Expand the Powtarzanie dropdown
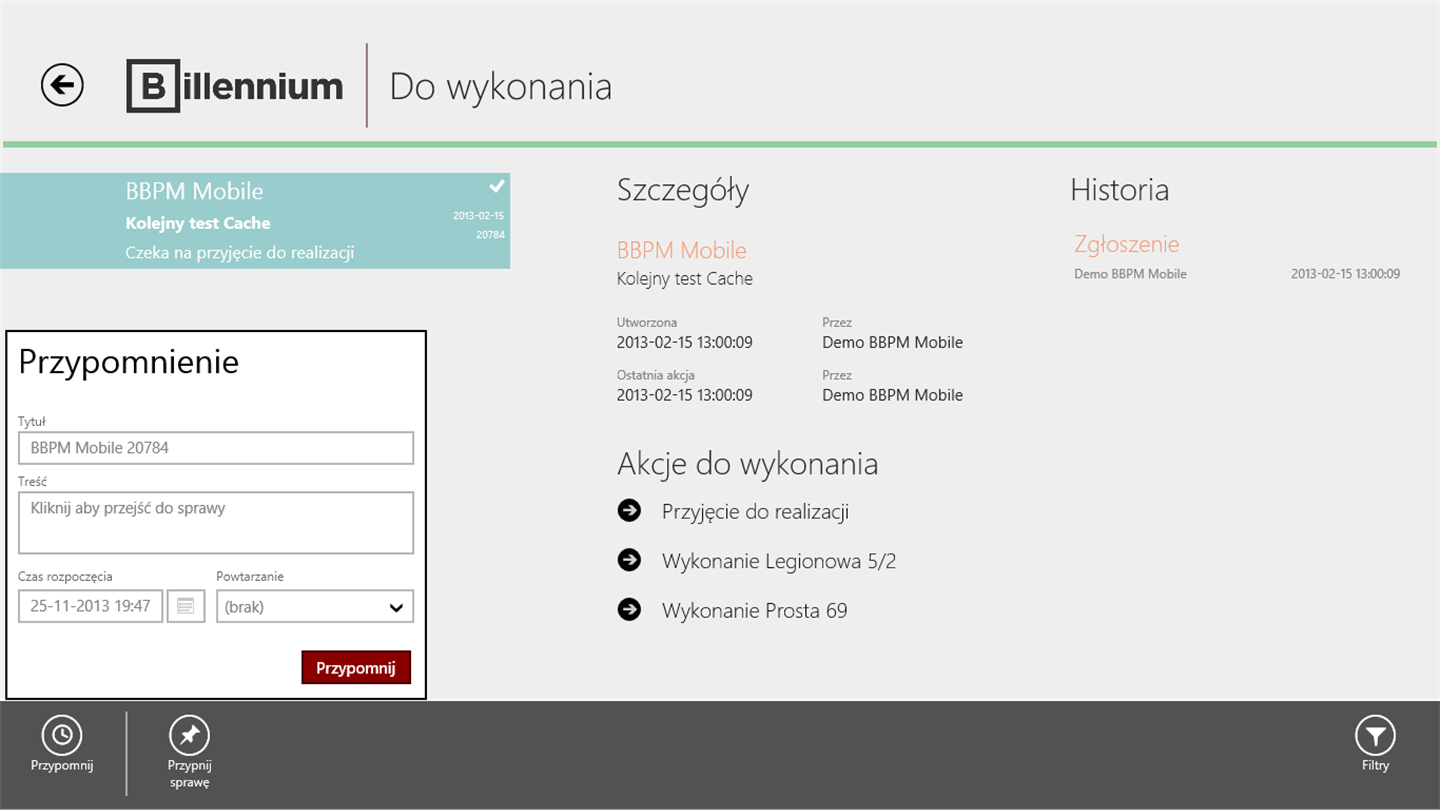Image resolution: width=1440 pixels, height=810 pixels. coord(315,606)
